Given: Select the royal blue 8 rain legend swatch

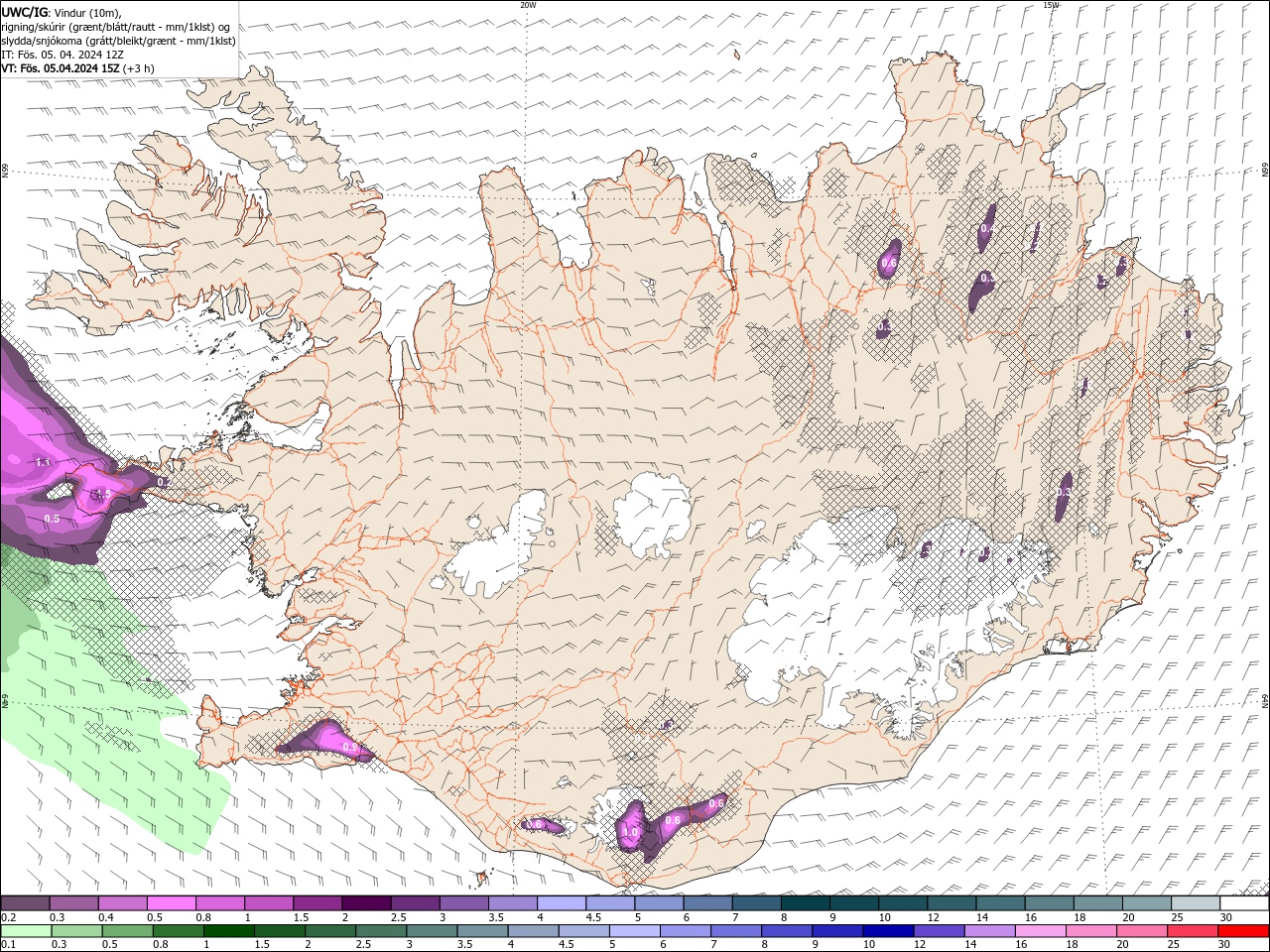Looking at the screenshot, I should click(x=788, y=931).
